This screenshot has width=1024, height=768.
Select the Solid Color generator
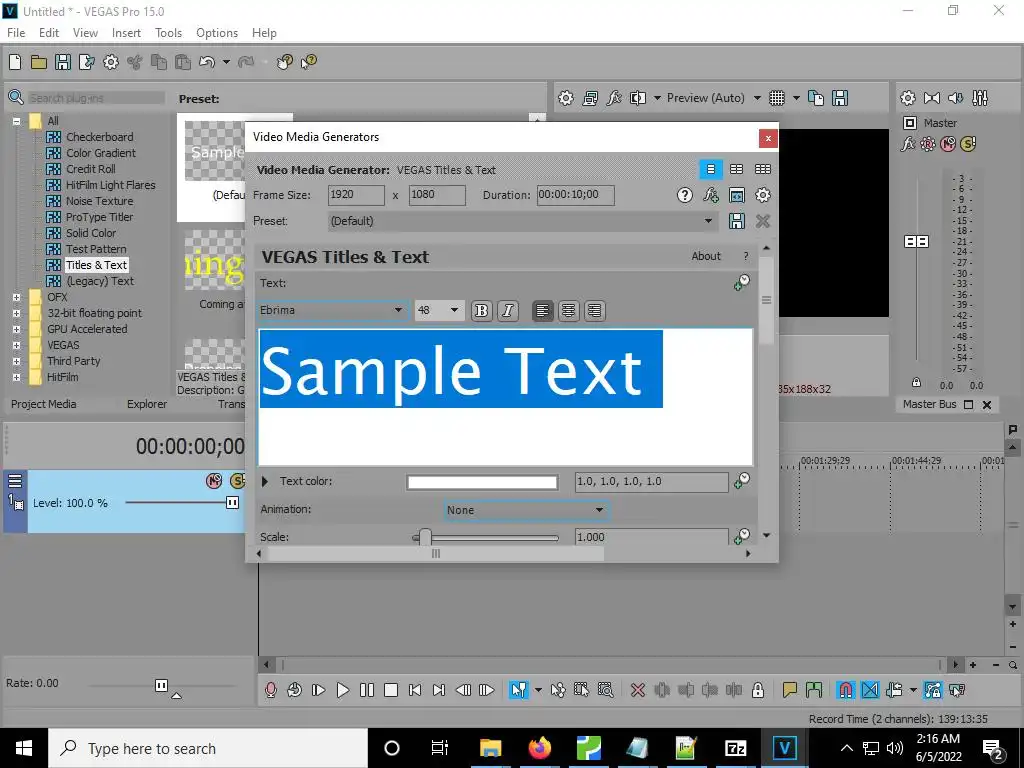pos(91,233)
